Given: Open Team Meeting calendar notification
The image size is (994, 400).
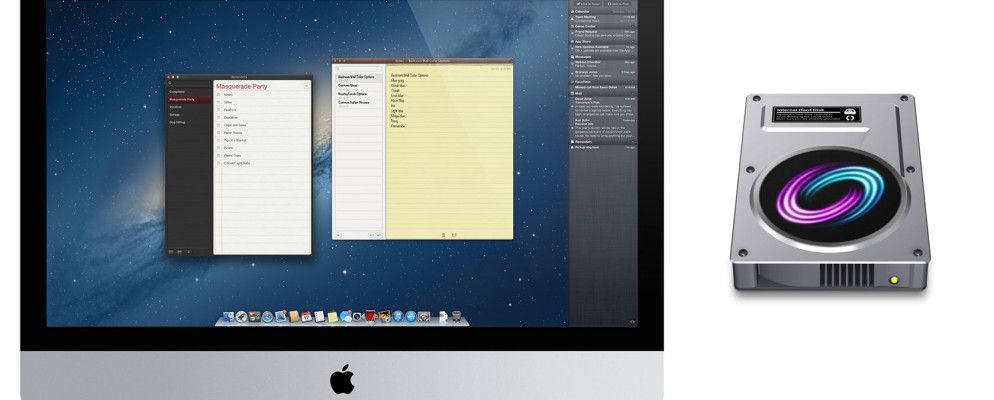Looking at the screenshot, I should click(x=603, y=19).
